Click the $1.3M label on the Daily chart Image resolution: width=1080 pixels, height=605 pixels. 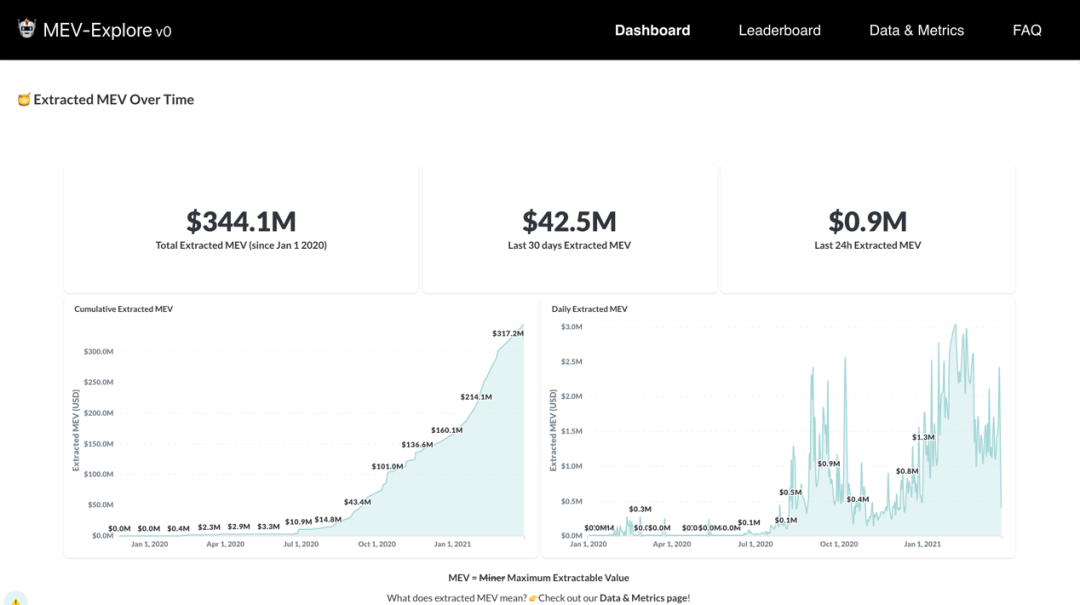[923, 437]
